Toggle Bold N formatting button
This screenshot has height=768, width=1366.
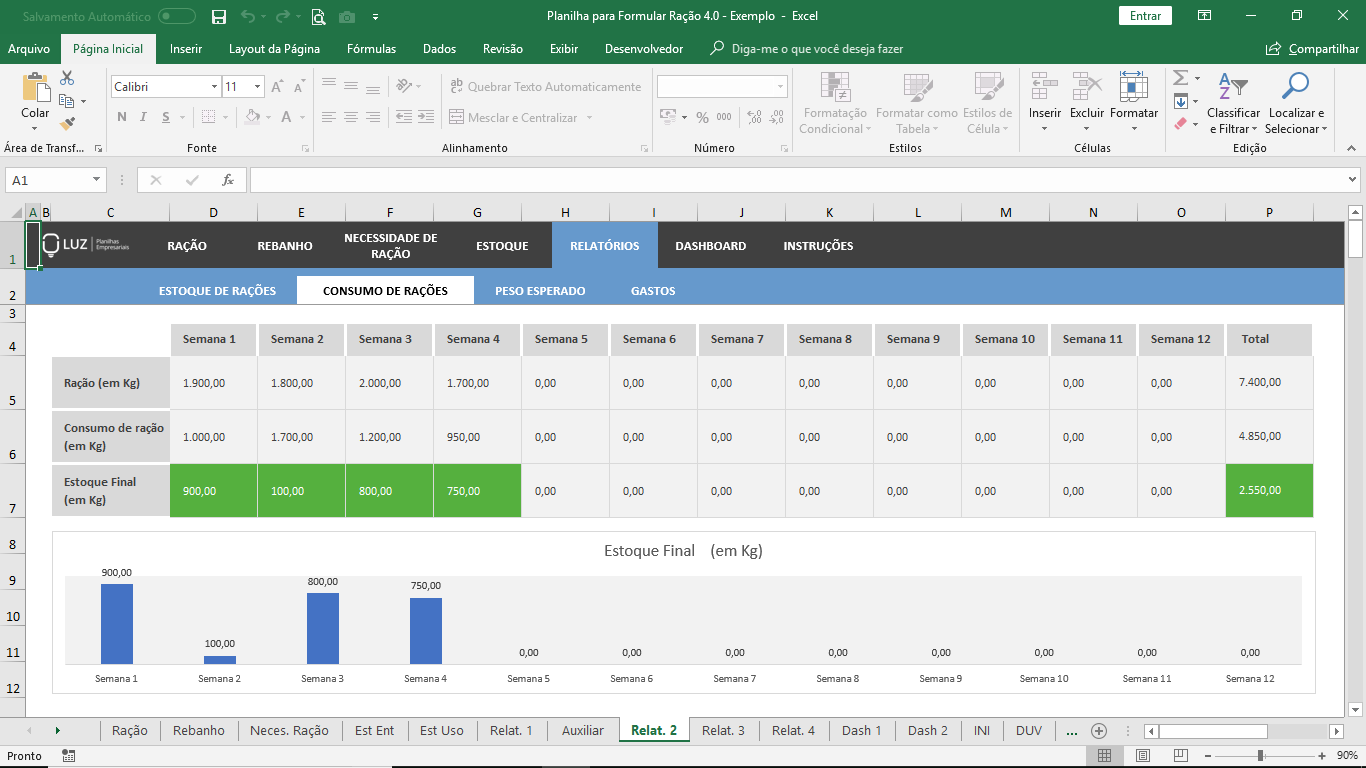(x=122, y=117)
